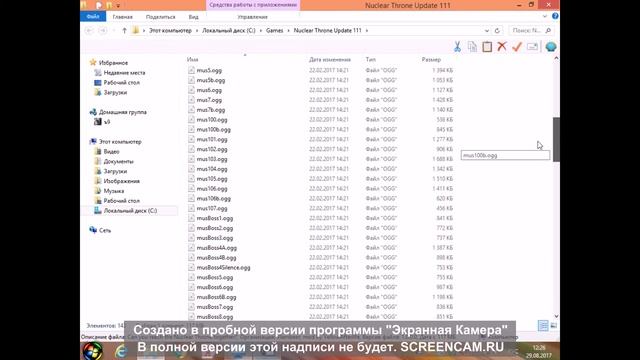Switch to details view icon in status bar
This screenshot has width=640, height=360.
543,325
